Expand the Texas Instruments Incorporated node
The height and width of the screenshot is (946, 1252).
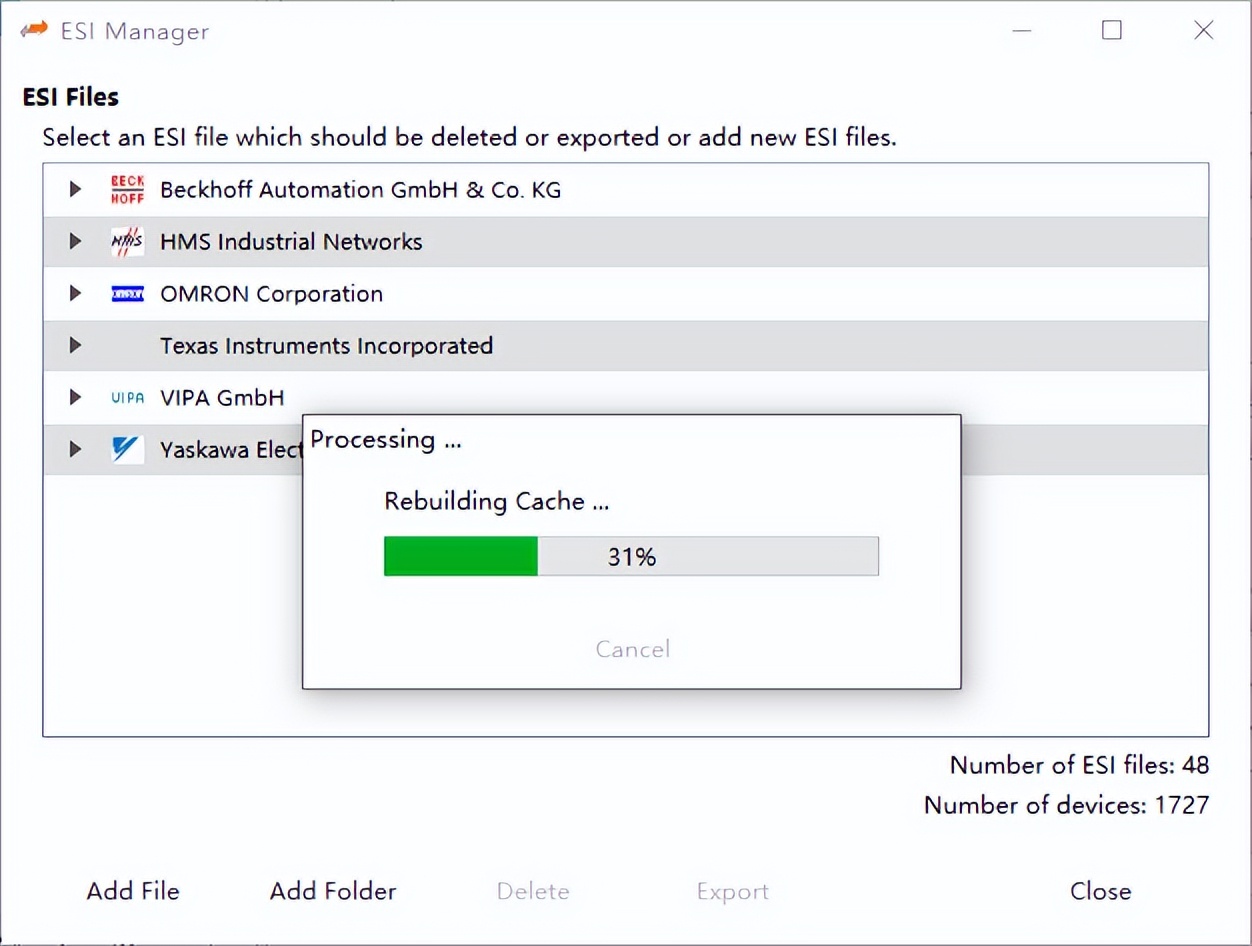click(75, 345)
